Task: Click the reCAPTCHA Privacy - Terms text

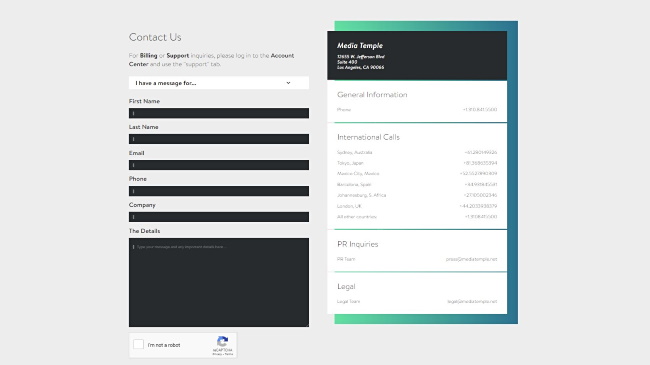Action: point(223,354)
